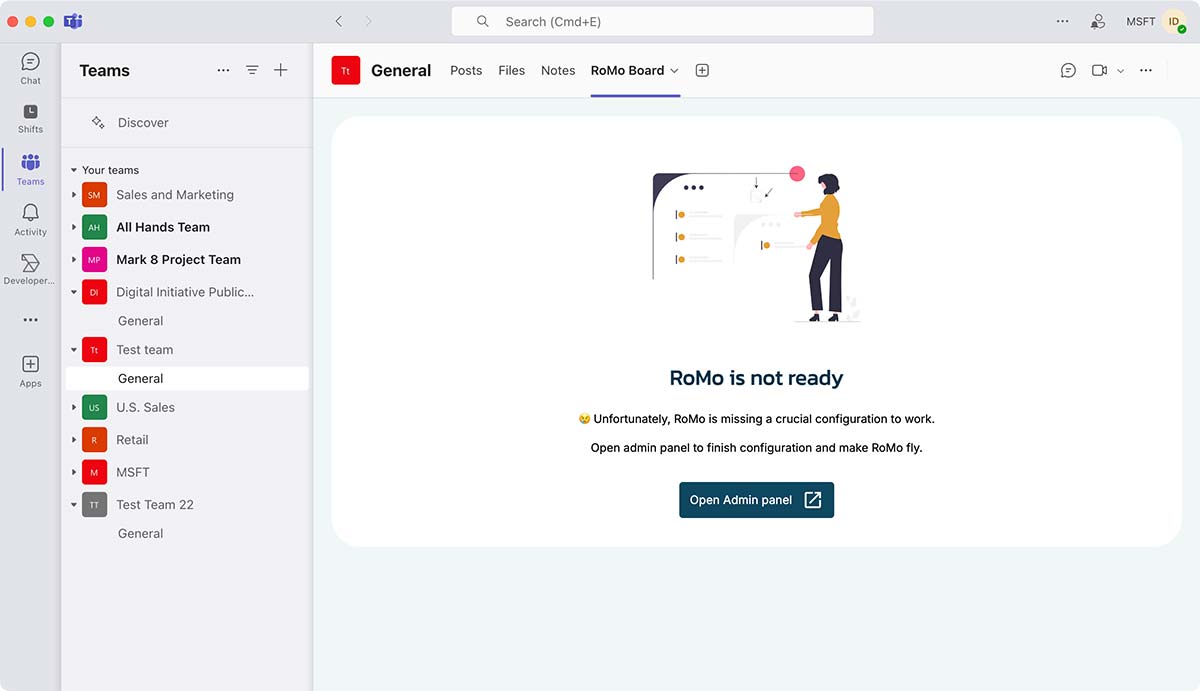Collapse the Test Team 22 channels
This screenshot has width=1200, height=691.
(74, 505)
